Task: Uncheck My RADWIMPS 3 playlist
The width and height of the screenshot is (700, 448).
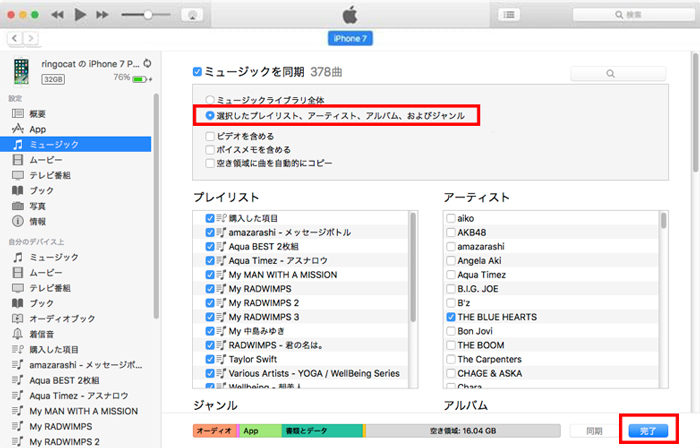Action: (x=210, y=317)
